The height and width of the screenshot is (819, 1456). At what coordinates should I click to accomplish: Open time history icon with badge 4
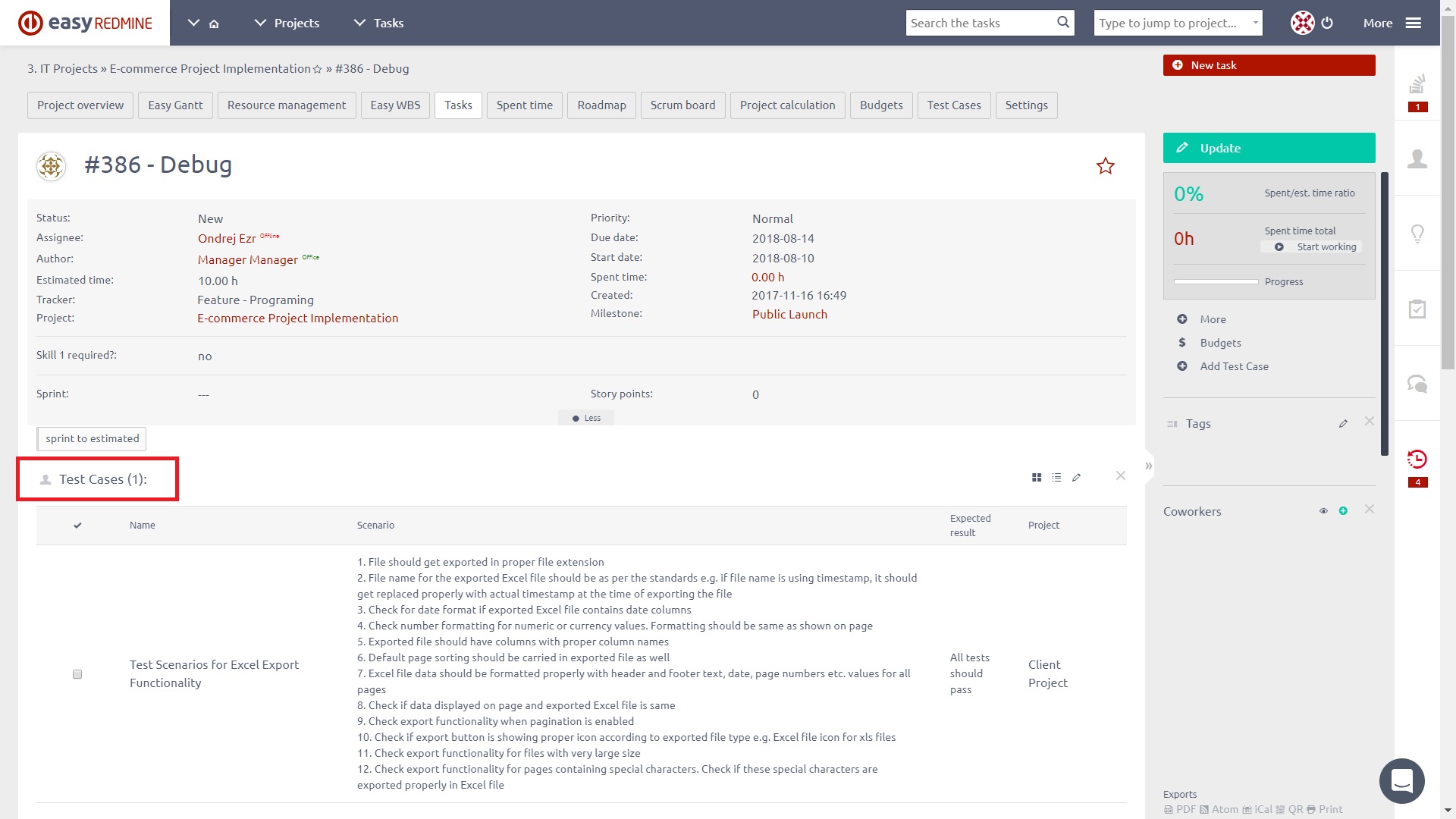point(1417,459)
